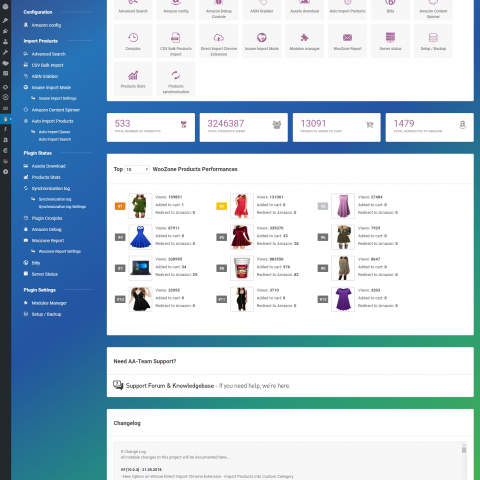Expand the Top 10 products dropdown
480x480 pixels.
coord(137,169)
